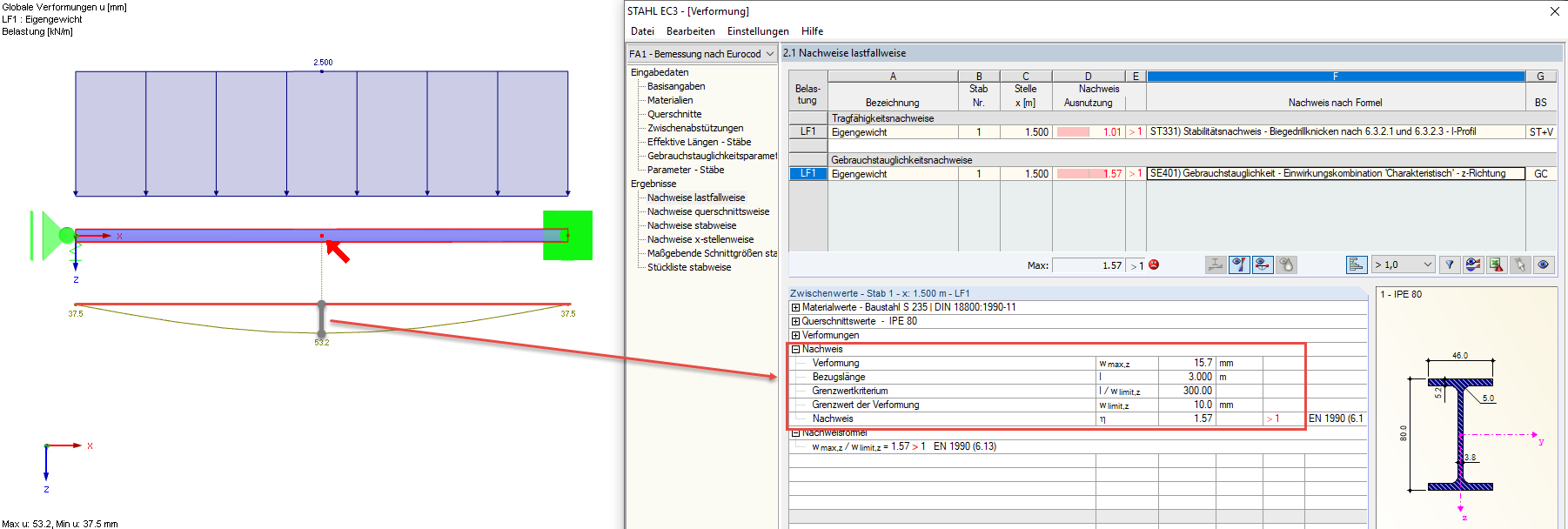Click the Max value field showing 1.57
This screenshot has height=529, width=1568.
pyautogui.click(x=1089, y=265)
